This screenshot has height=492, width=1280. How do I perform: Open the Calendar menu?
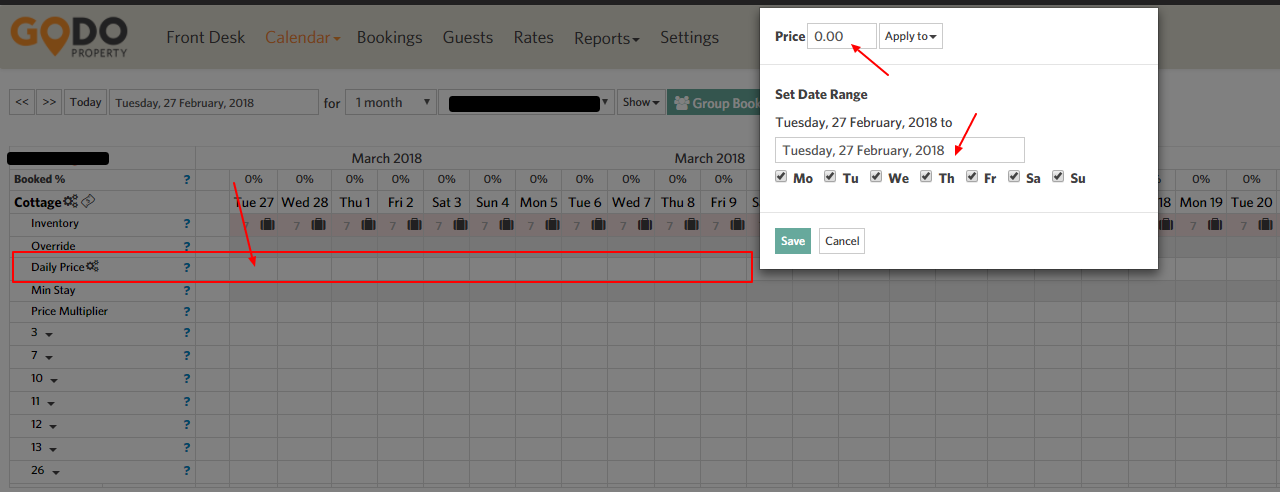tap(302, 37)
